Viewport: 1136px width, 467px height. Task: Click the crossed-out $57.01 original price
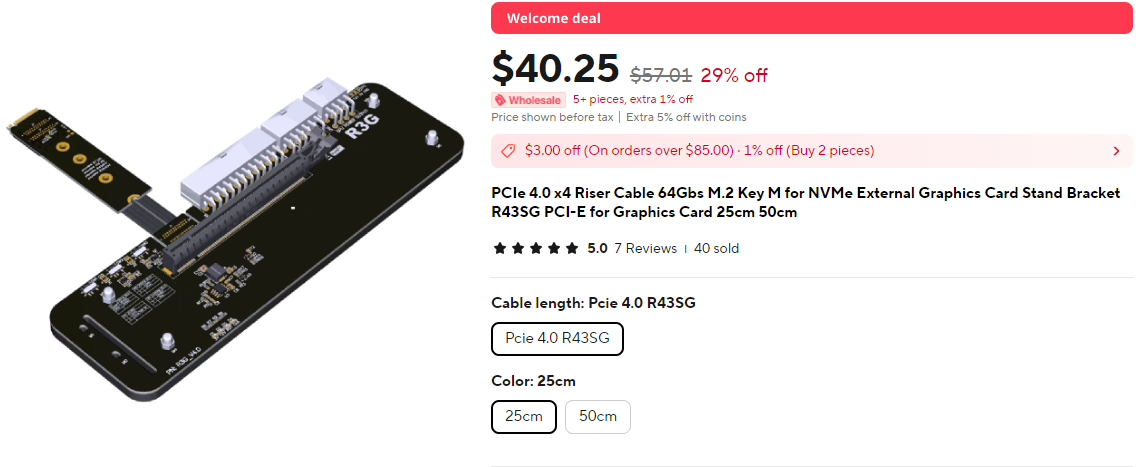(660, 75)
